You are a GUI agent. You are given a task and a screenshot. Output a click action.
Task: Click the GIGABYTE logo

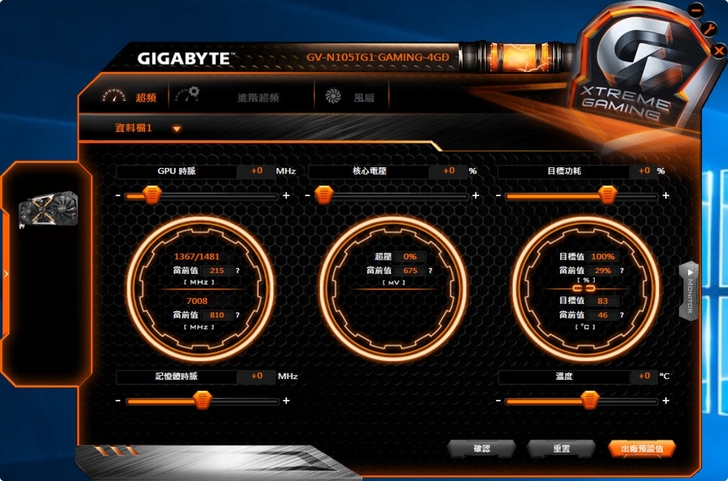tap(184, 59)
